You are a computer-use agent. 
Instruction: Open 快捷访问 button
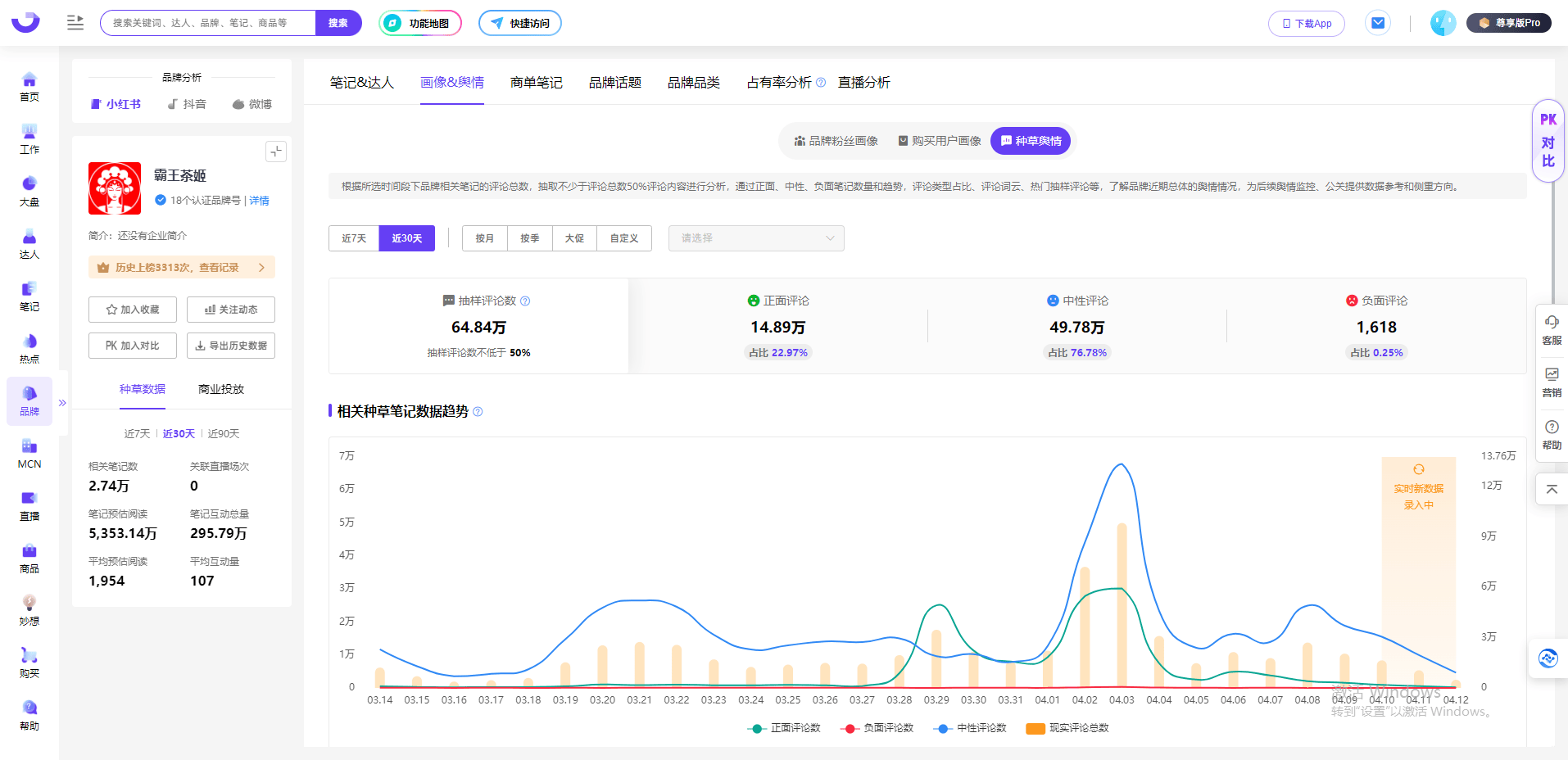coord(520,23)
